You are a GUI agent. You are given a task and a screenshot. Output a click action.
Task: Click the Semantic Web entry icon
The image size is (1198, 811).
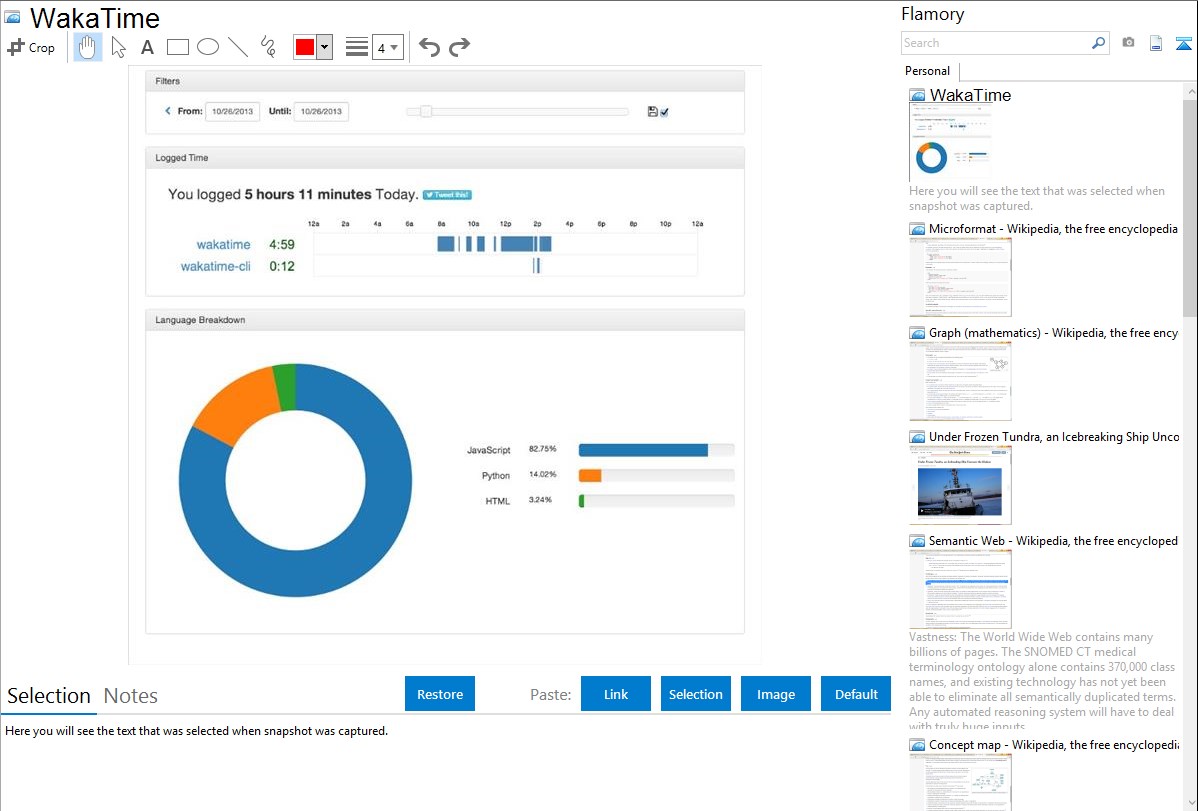coord(917,541)
